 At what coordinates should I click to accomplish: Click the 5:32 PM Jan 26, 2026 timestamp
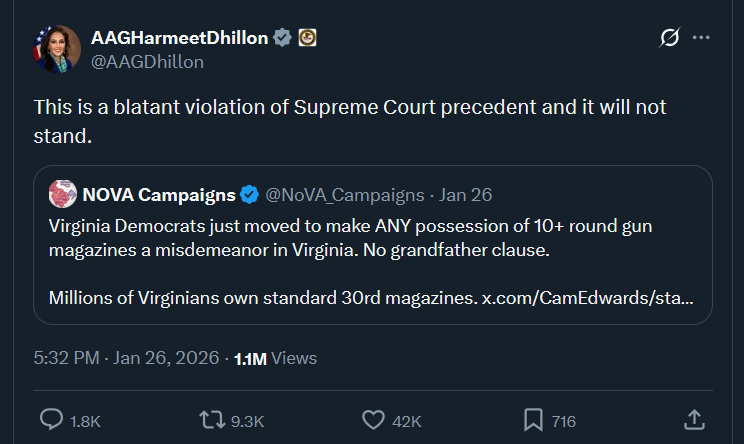126,358
